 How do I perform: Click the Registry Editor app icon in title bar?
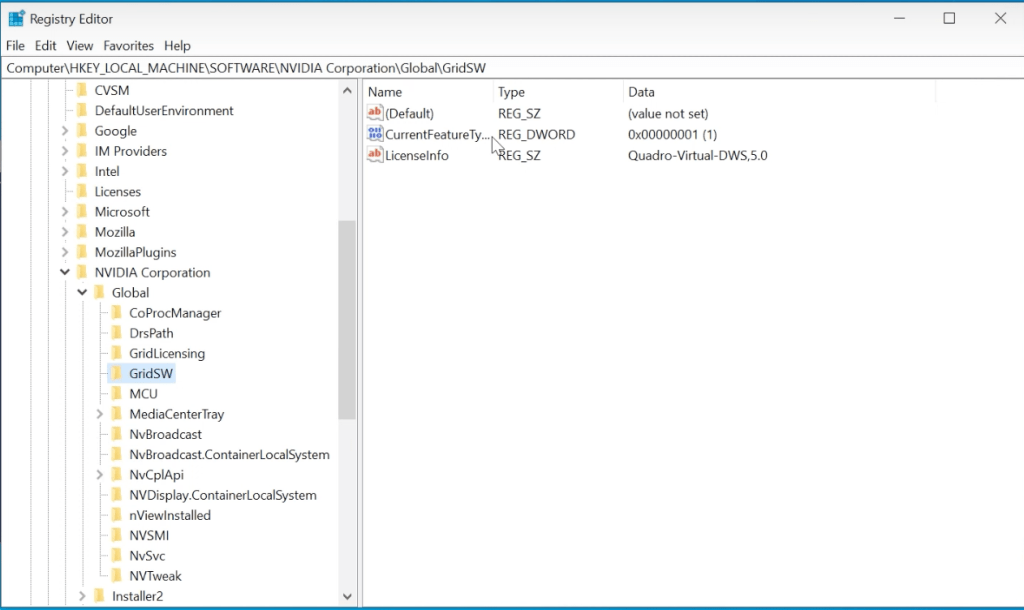16,18
